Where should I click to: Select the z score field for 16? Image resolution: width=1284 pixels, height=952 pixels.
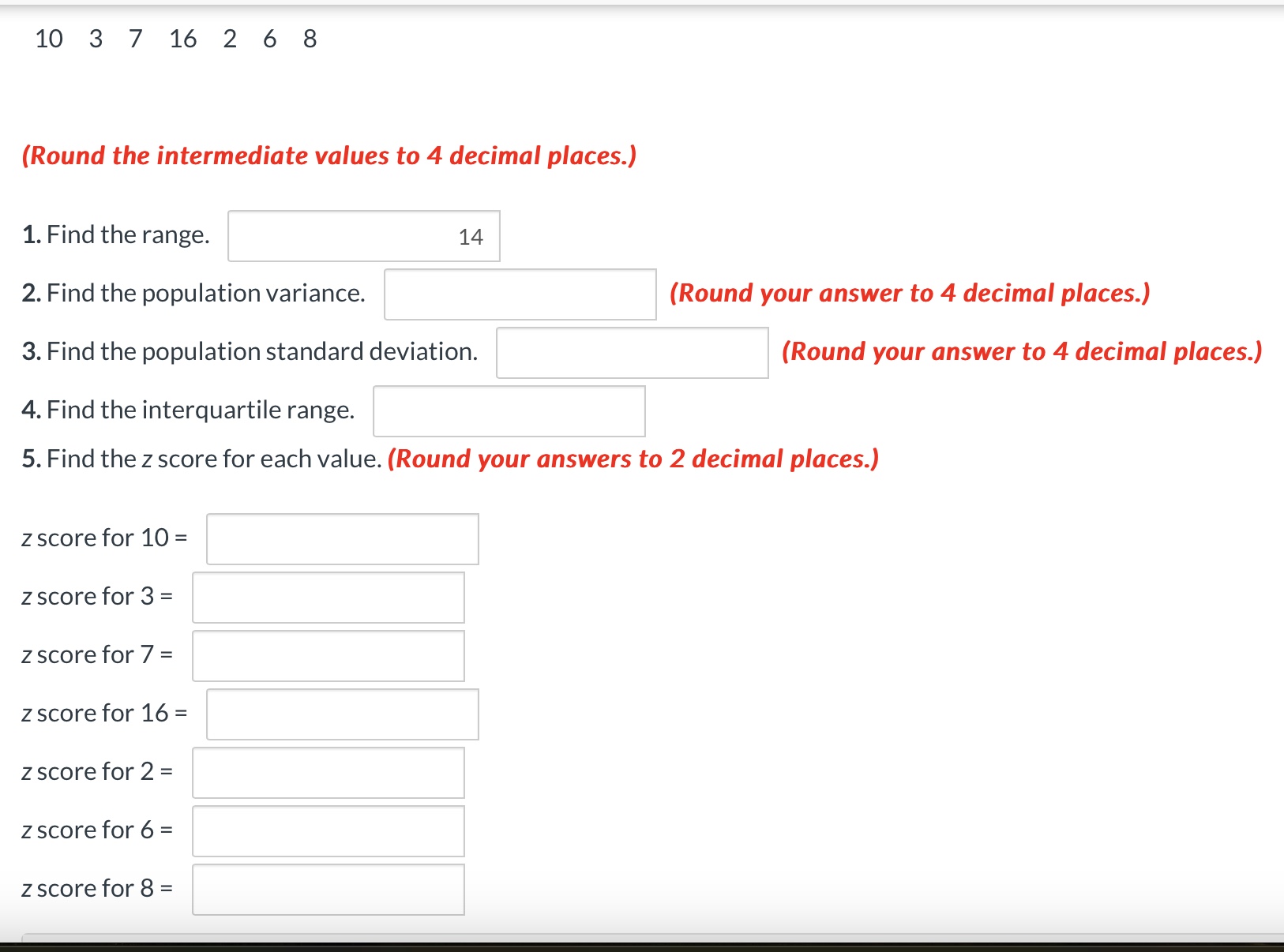pos(341,714)
